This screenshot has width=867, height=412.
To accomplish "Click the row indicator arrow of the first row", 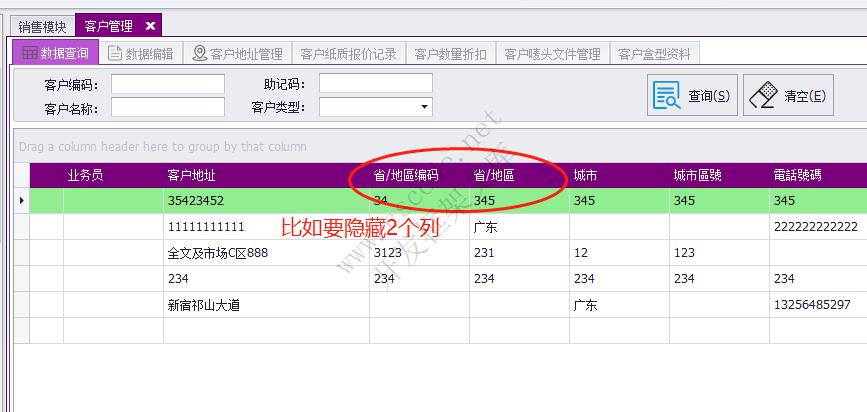I will [x=21, y=201].
